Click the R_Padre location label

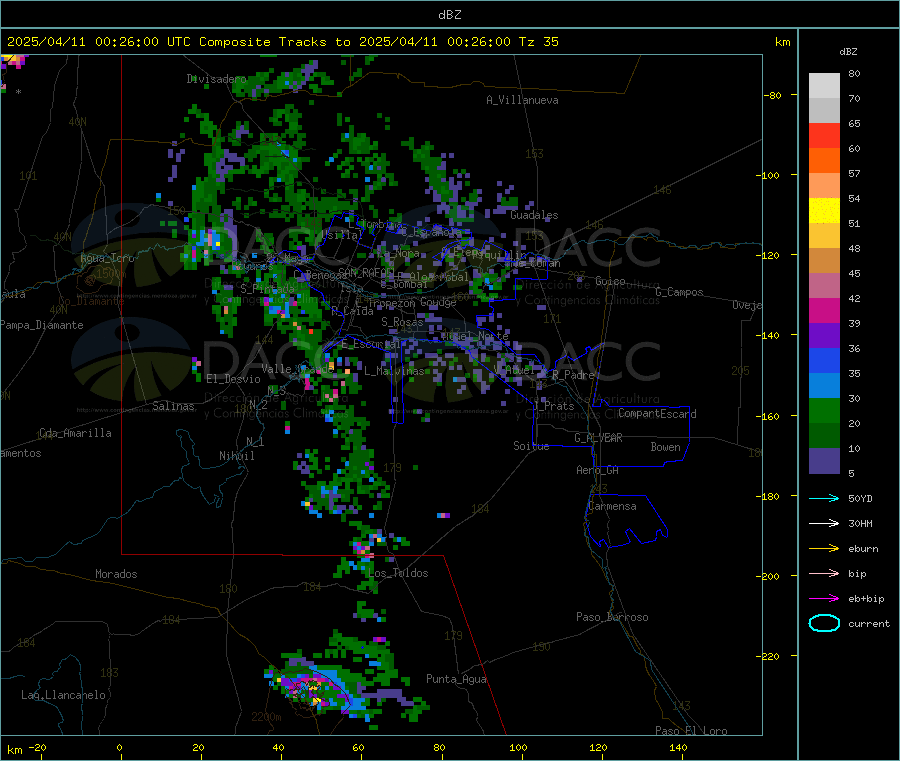coord(573,375)
